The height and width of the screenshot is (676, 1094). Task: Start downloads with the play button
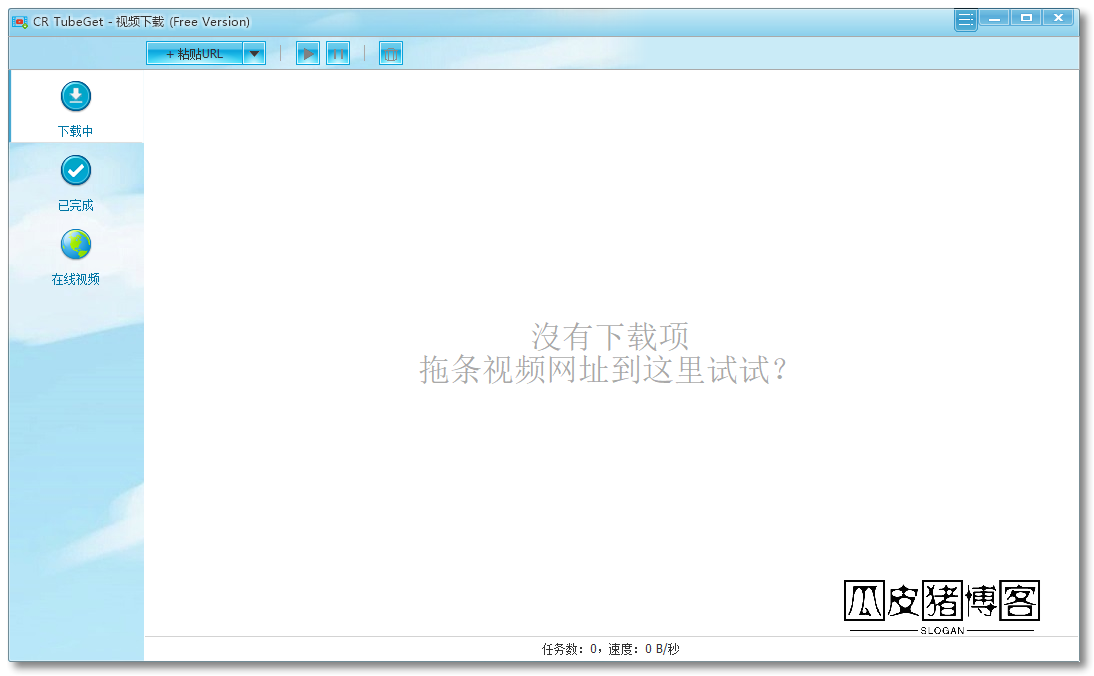pos(308,54)
